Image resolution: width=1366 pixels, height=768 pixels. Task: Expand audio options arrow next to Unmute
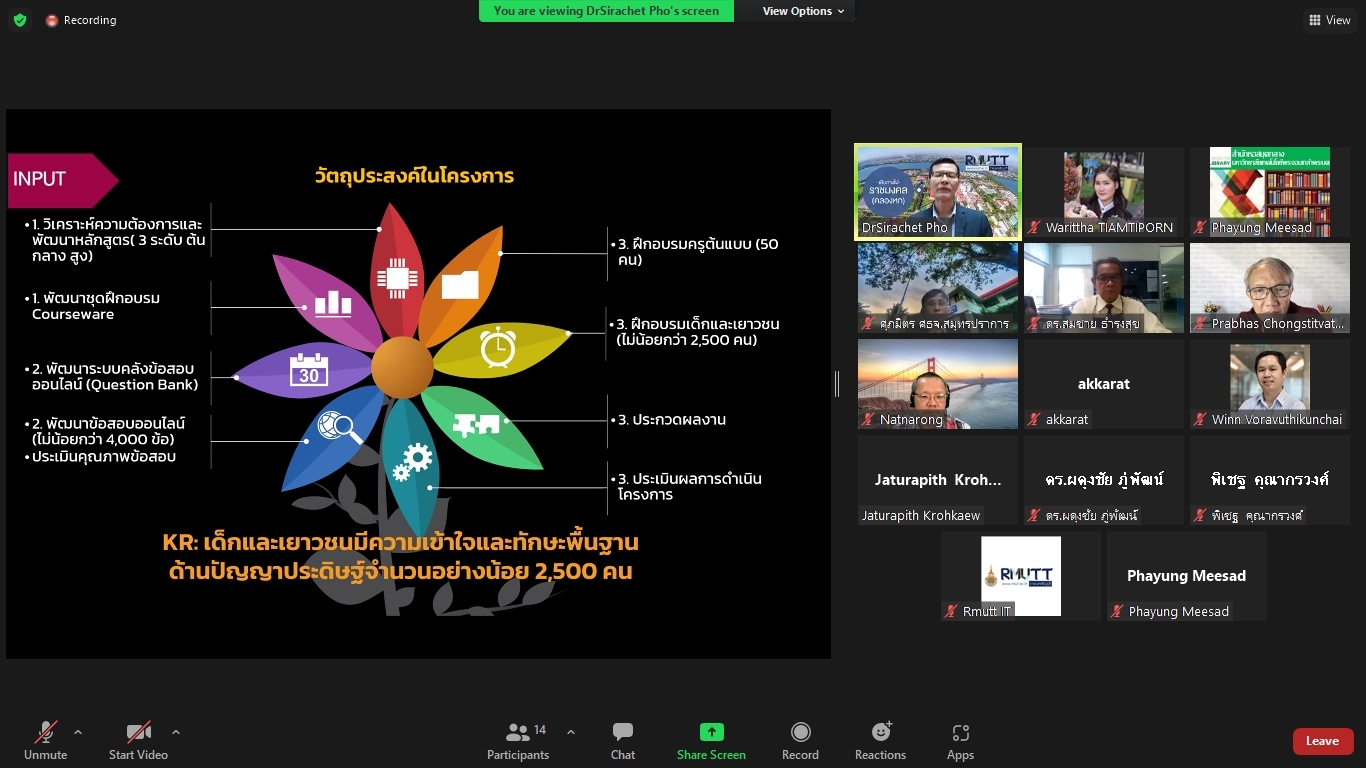coord(78,732)
